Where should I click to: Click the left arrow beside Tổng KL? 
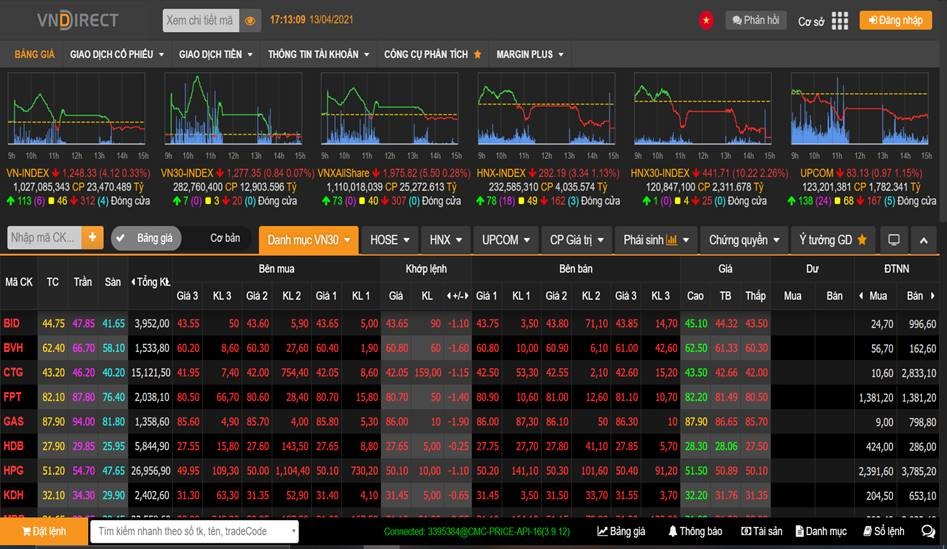(133, 282)
